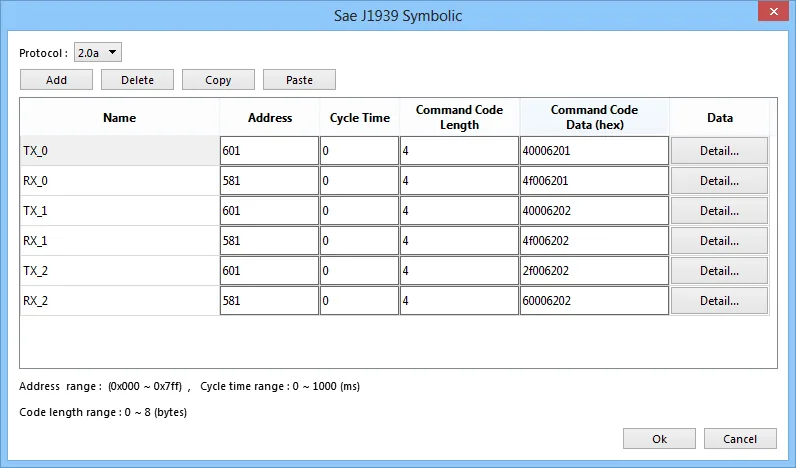Edit the Address field of RX_1
796x468 pixels.
click(270, 241)
